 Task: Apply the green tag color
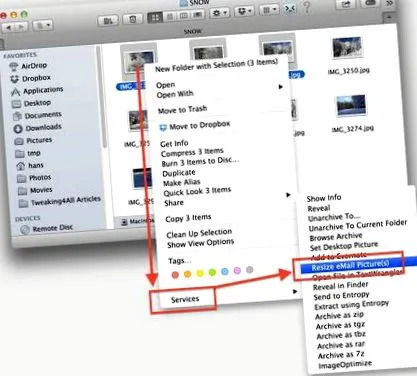pyautogui.click(x=212, y=273)
